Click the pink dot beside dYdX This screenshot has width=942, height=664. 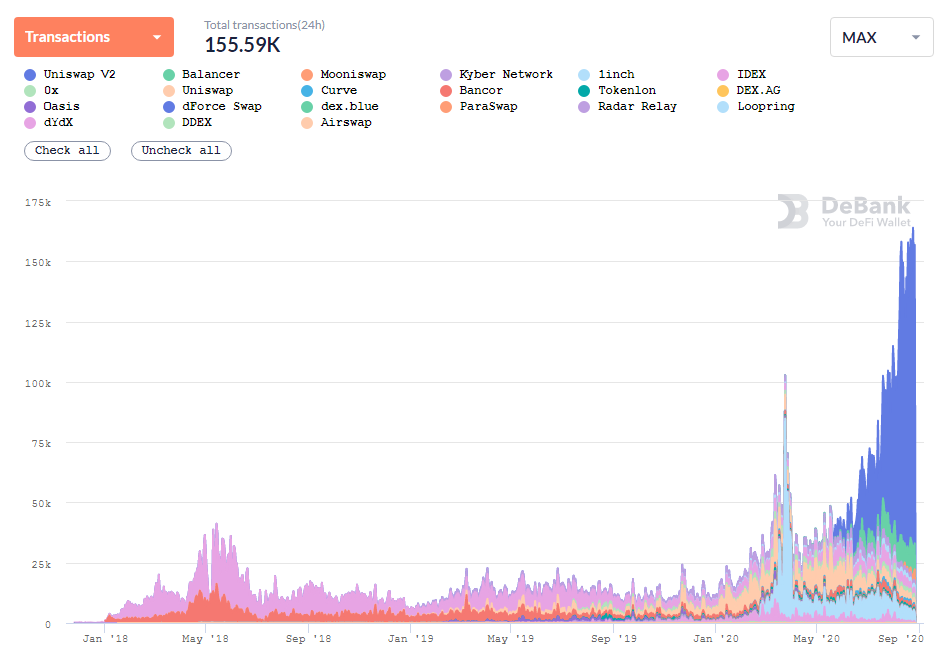point(30,123)
